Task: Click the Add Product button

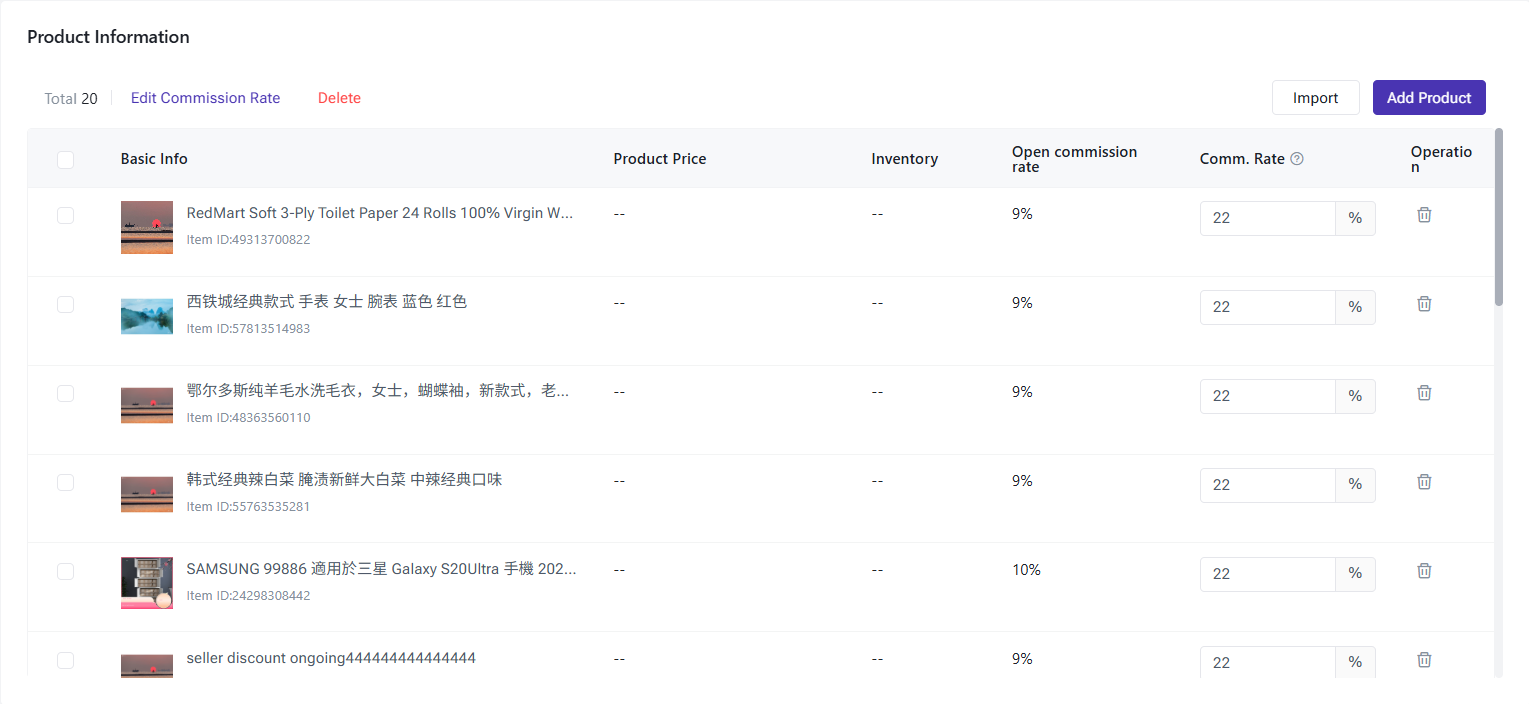Action: coord(1429,98)
